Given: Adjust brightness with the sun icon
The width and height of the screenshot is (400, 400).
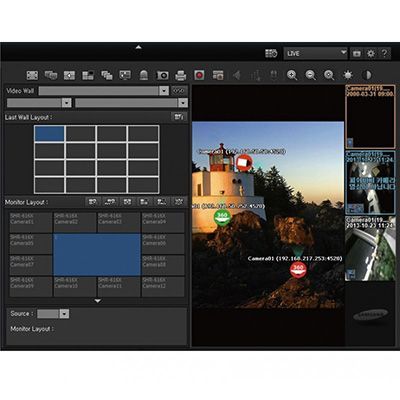Looking at the screenshot, I should (348, 75).
